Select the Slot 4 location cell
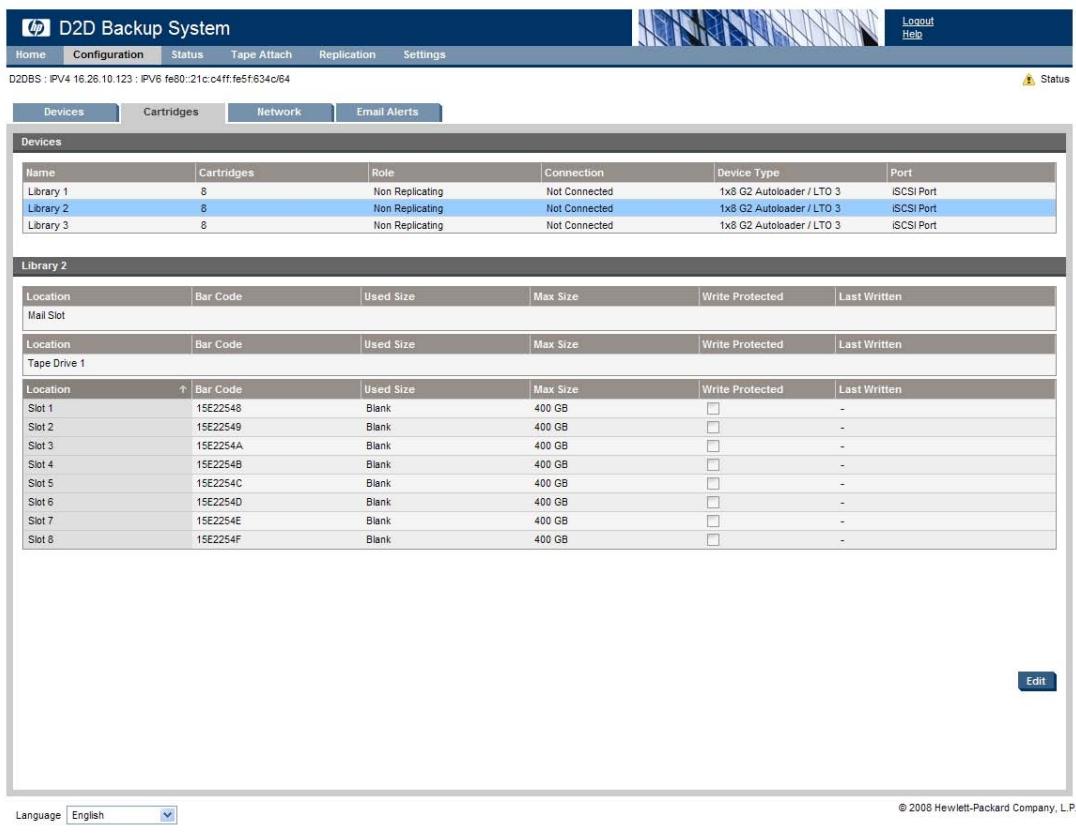1076x834 pixels. [x=106, y=465]
